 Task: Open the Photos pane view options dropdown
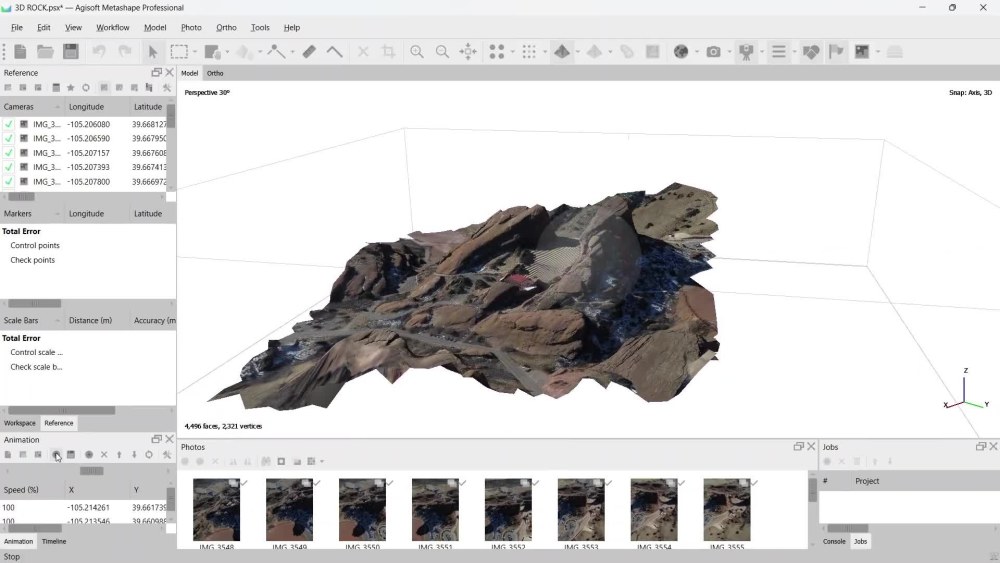pos(322,462)
